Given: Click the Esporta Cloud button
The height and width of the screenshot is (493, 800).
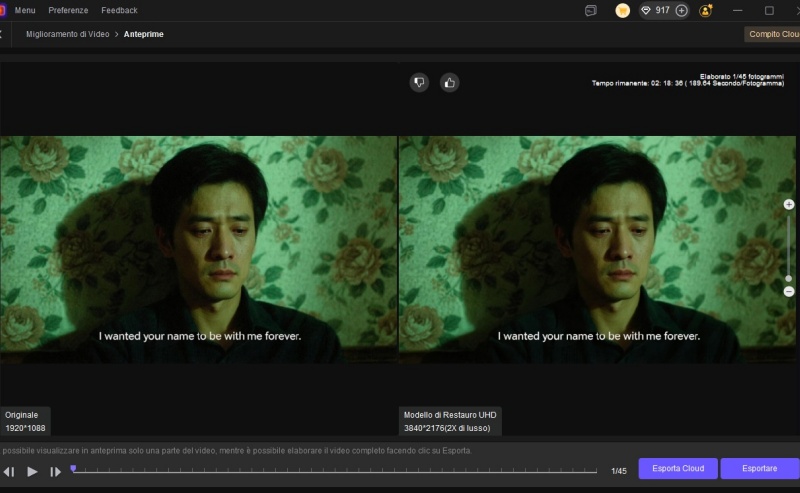Looking at the screenshot, I should (678, 468).
